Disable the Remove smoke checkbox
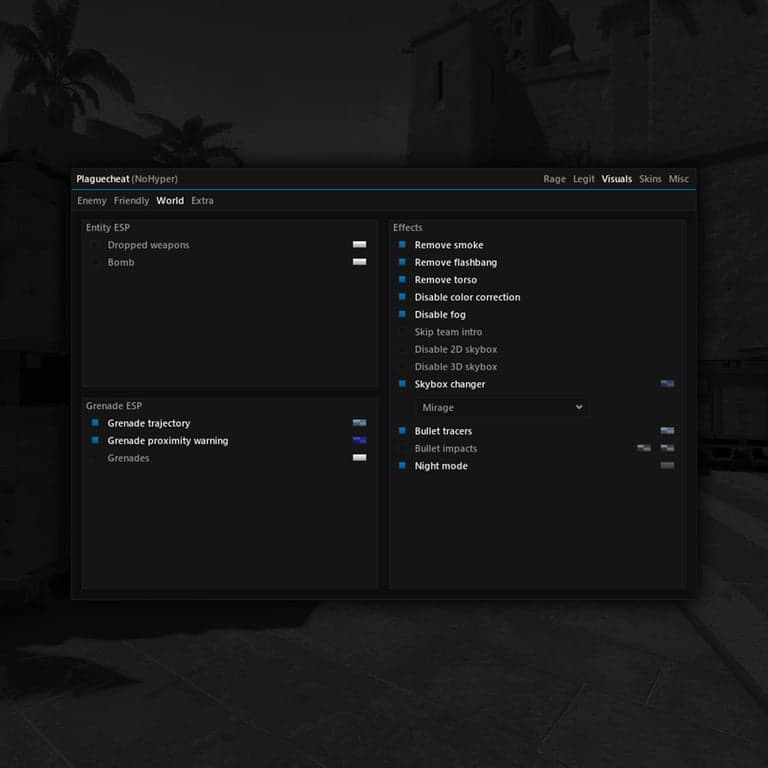This screenshot has height=768, width=768. tap(402, 244)
